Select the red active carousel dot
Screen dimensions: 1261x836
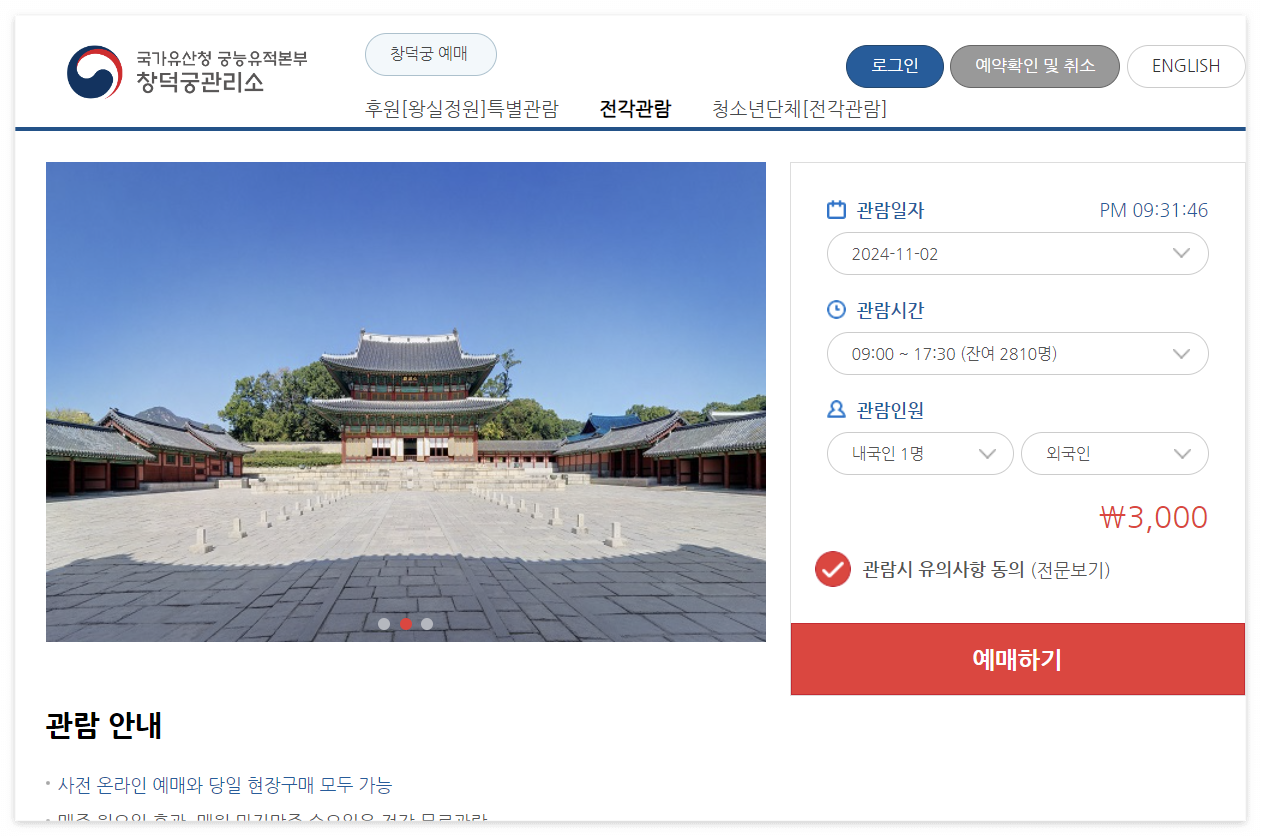tap(406, 624)
